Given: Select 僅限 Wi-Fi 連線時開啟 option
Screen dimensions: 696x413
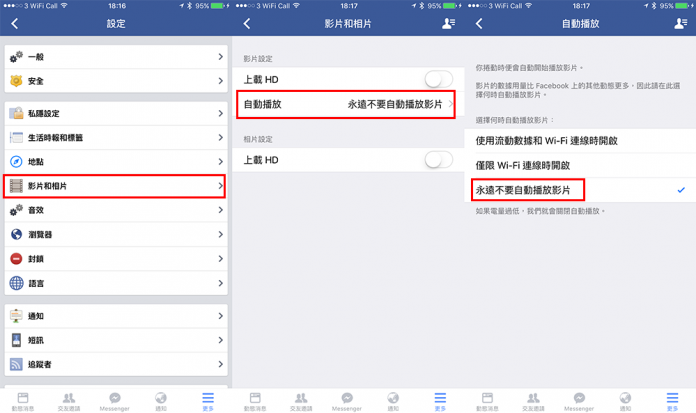Looking at the screenshot, I should click(580, 166).
